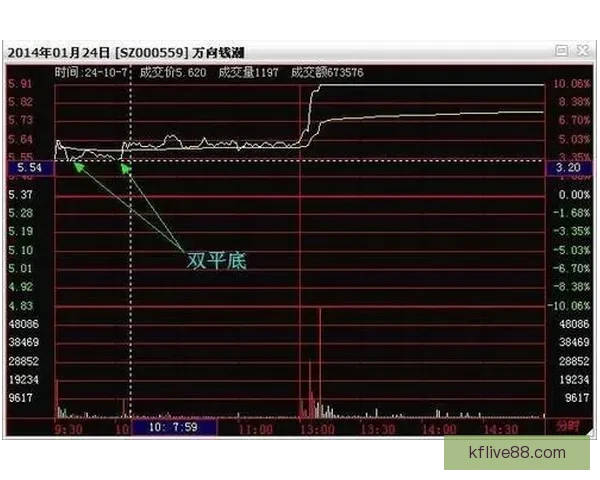
Task: Close the 万向钱潮 intraday chart window
Action: [583, 50]
